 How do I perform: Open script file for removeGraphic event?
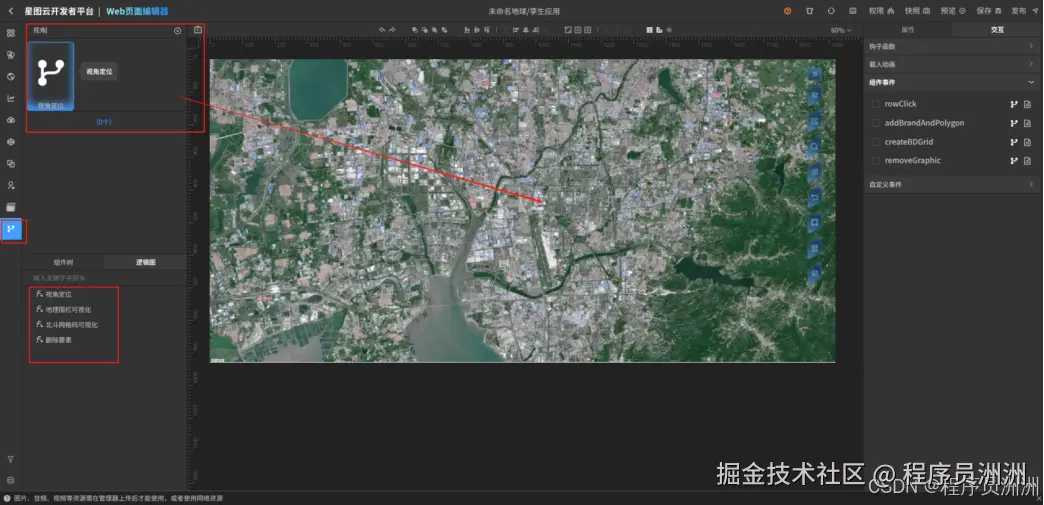click(x=1027, y=161)
